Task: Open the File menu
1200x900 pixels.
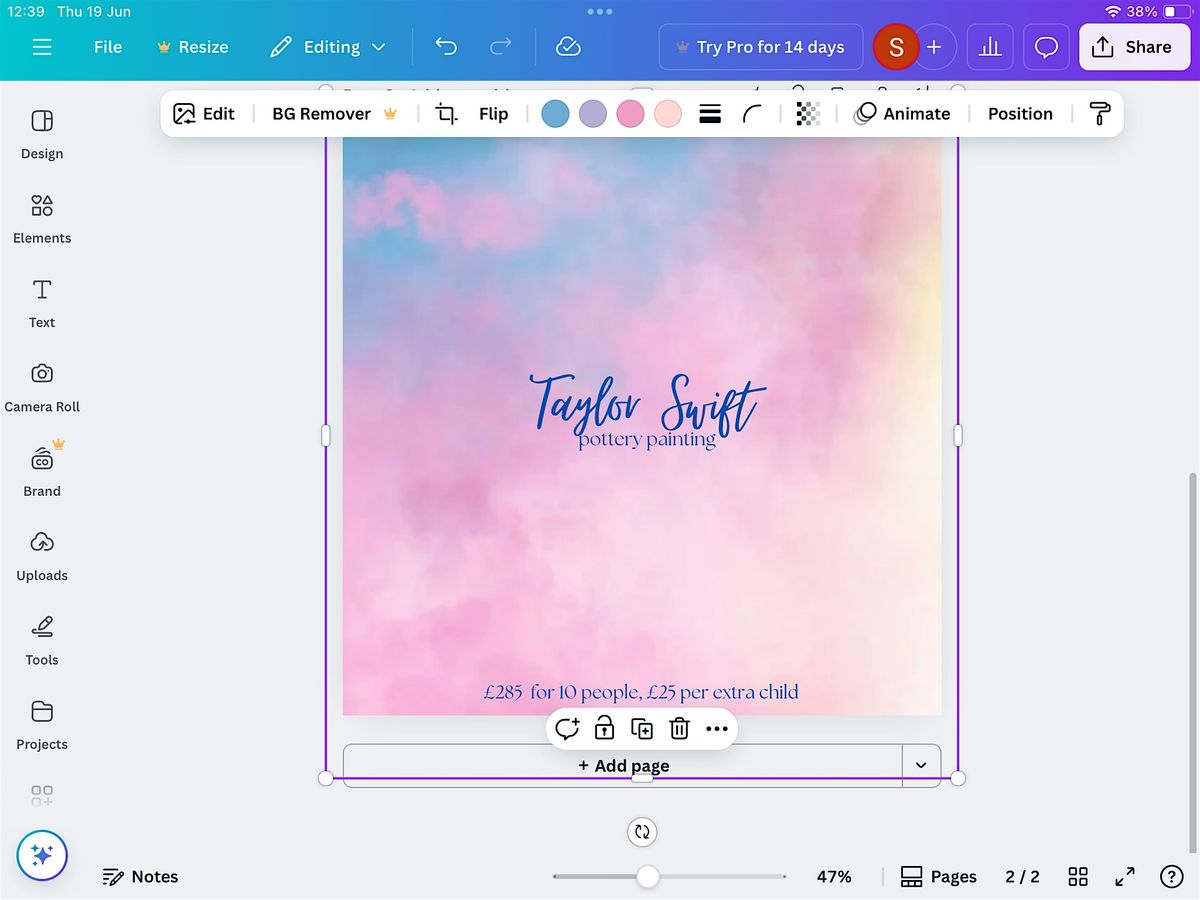Action: [x=108, y=47]
